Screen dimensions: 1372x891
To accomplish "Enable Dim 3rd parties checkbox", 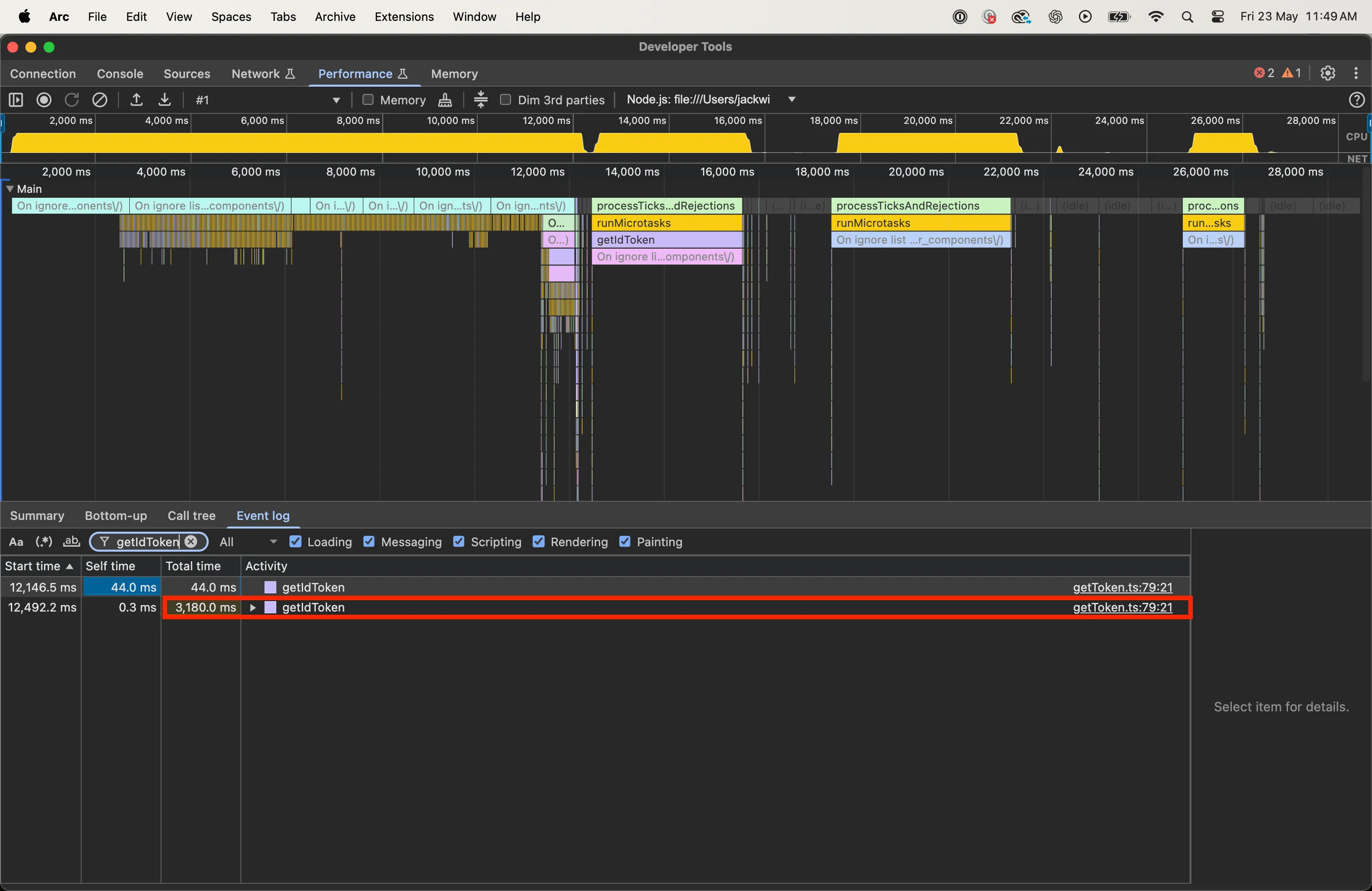I will [505, 100].
